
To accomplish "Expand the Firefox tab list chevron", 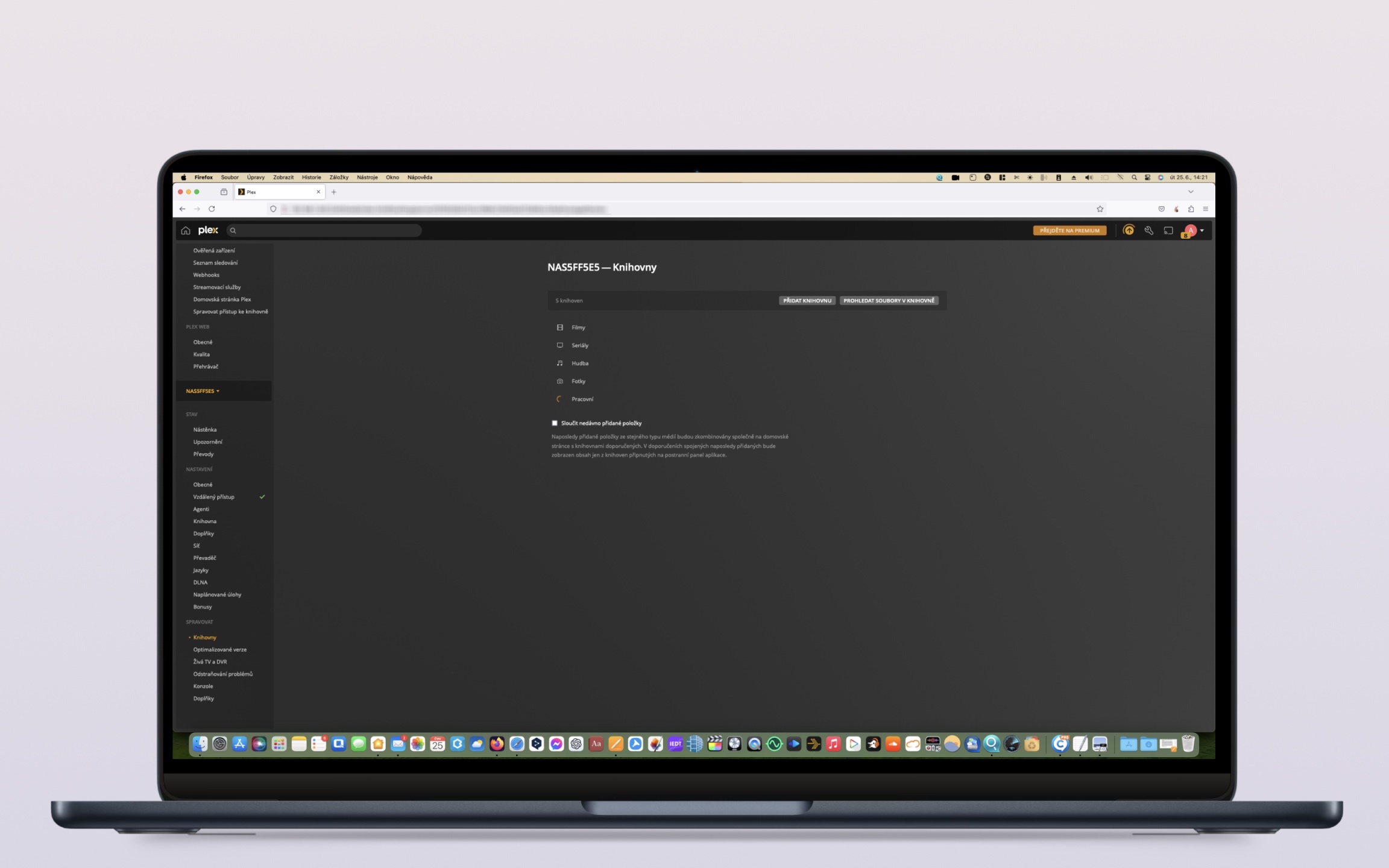I will point(1191,192).
